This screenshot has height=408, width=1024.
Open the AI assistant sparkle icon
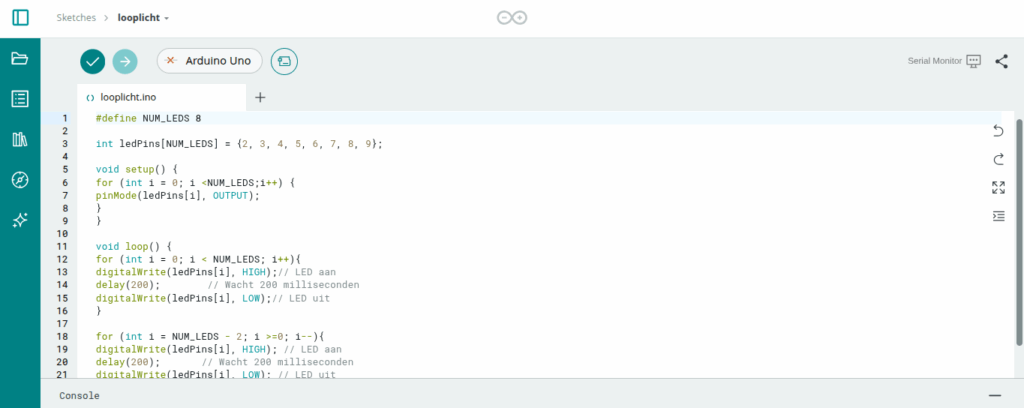pyautogui.click(x=20, y=221)
